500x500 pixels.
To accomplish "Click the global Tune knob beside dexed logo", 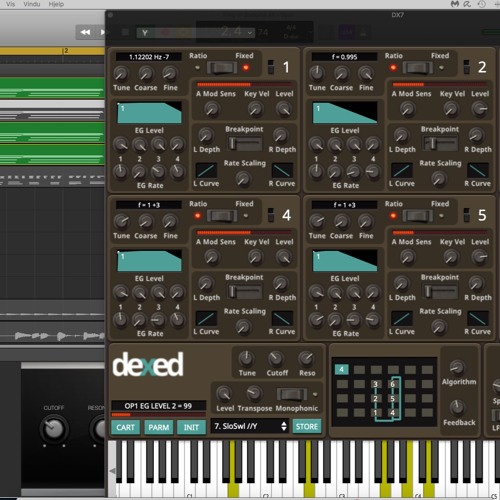I will tap(246, 358).
